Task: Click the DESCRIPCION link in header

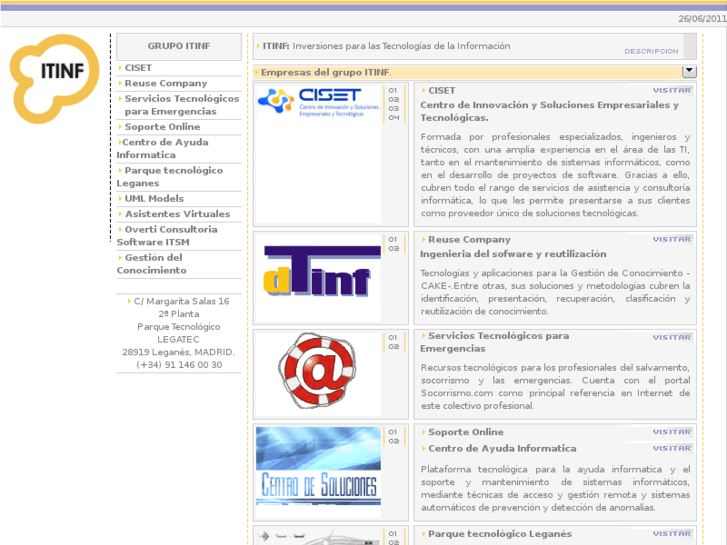Action: [x=651, y=51]
